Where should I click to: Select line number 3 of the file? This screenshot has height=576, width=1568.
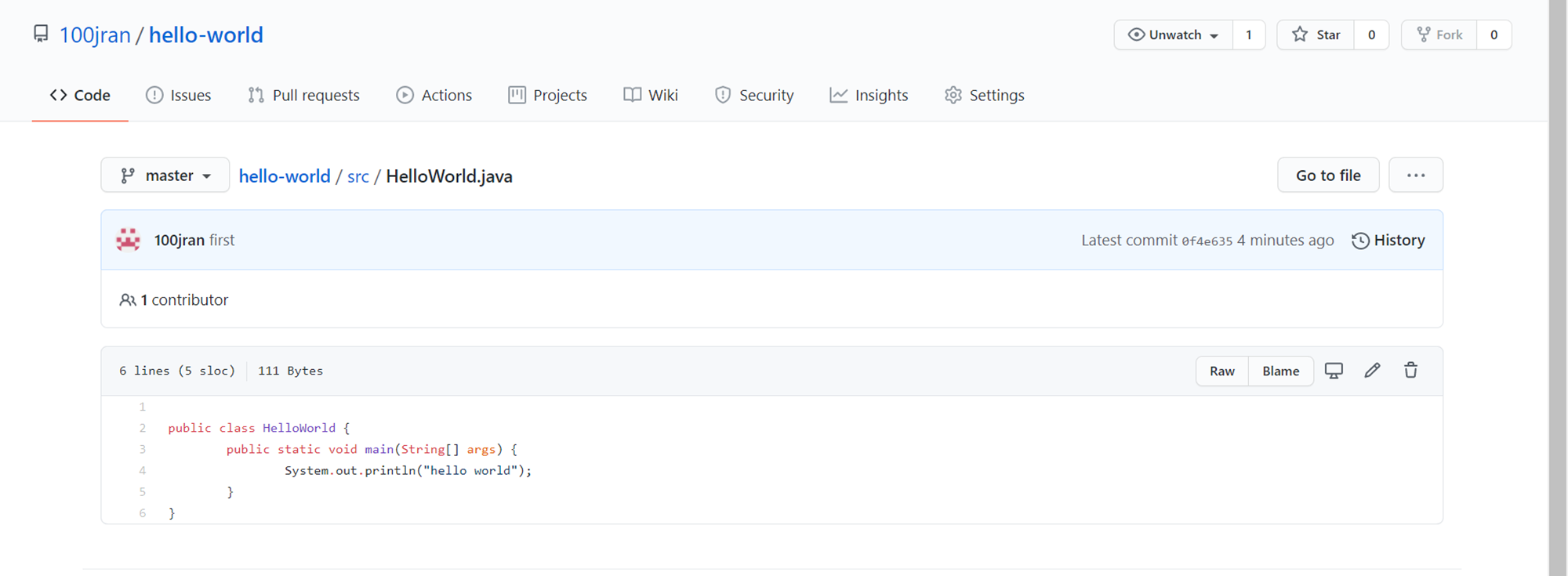pos(143,449)
